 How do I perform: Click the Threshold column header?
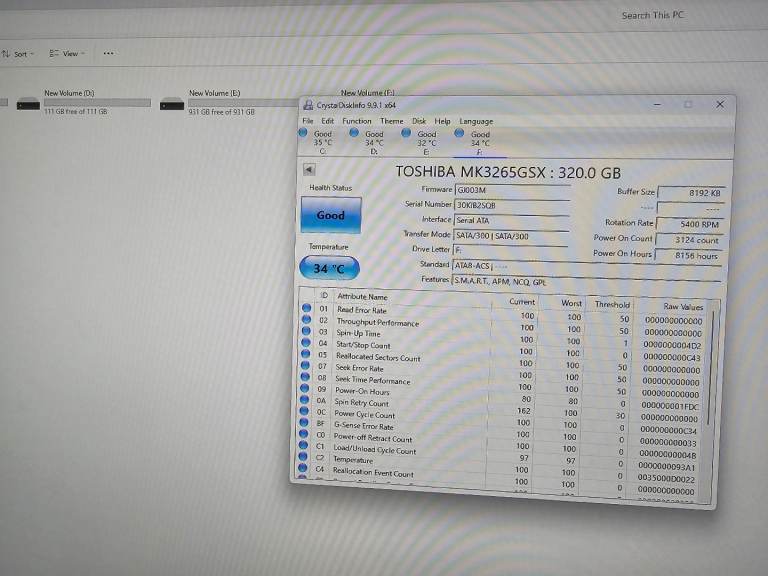tap(612, 305)
